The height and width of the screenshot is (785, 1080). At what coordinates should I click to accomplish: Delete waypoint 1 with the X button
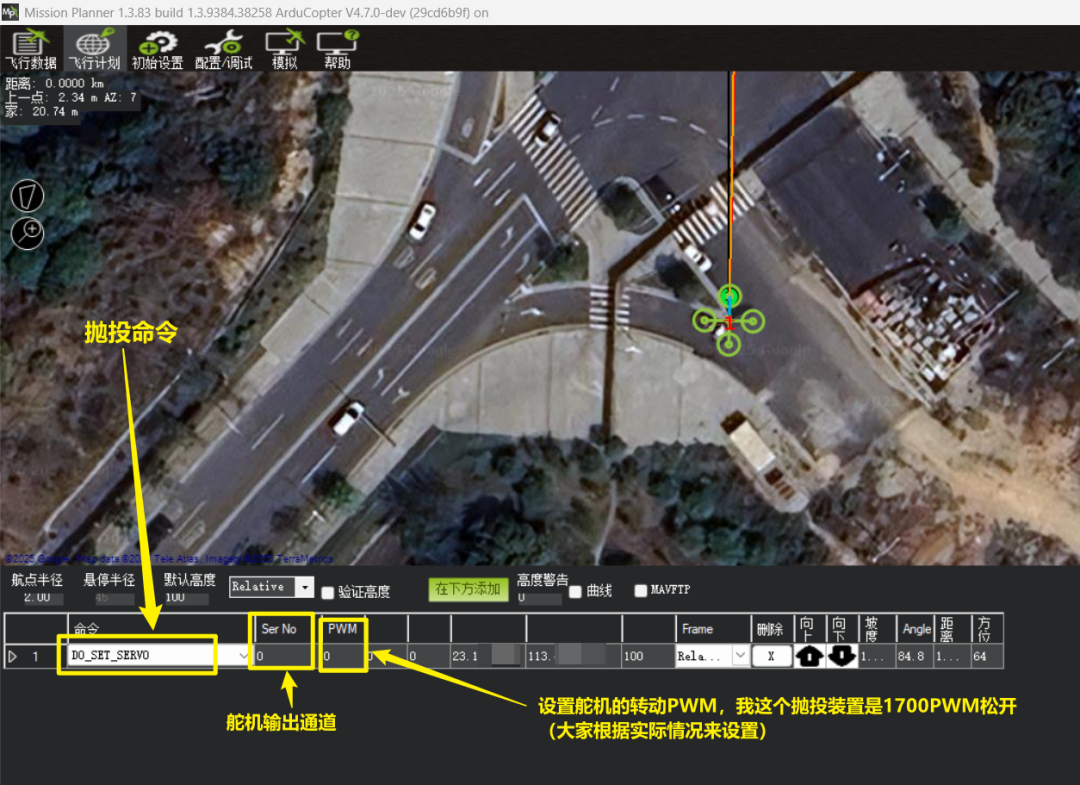point(770,657)
